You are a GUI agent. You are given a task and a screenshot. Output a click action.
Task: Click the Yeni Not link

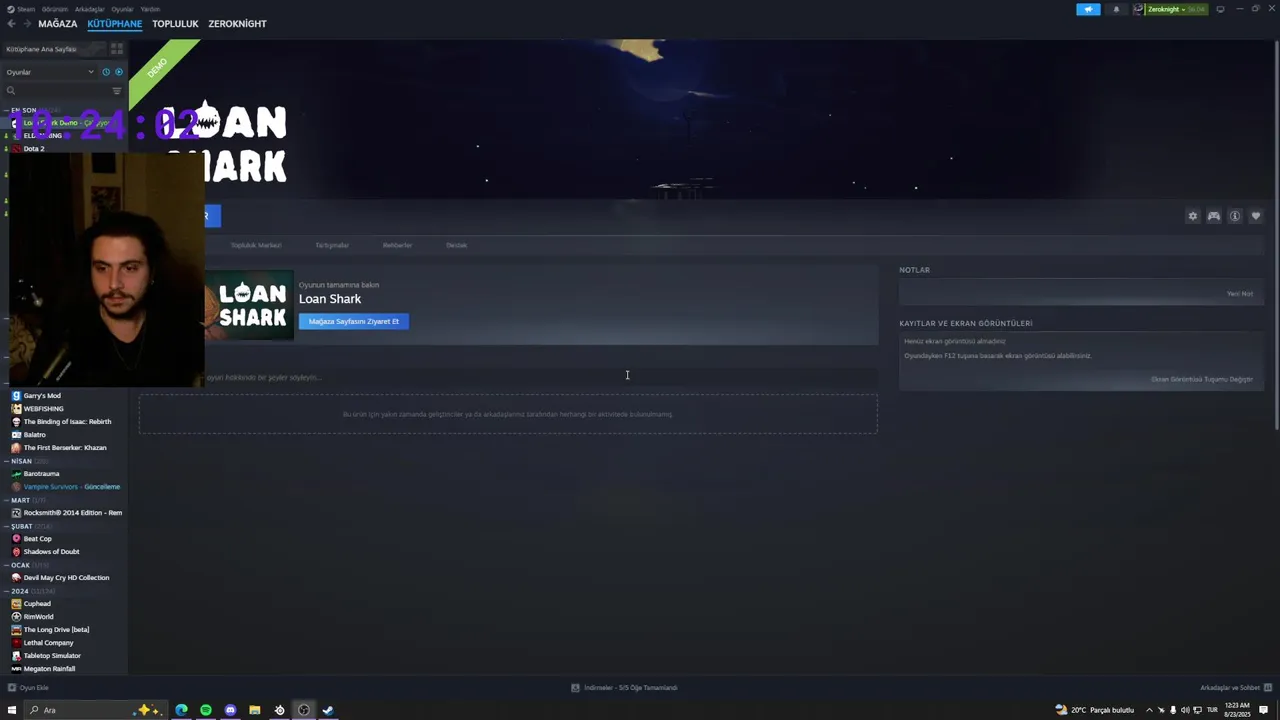click(1240, 293)
